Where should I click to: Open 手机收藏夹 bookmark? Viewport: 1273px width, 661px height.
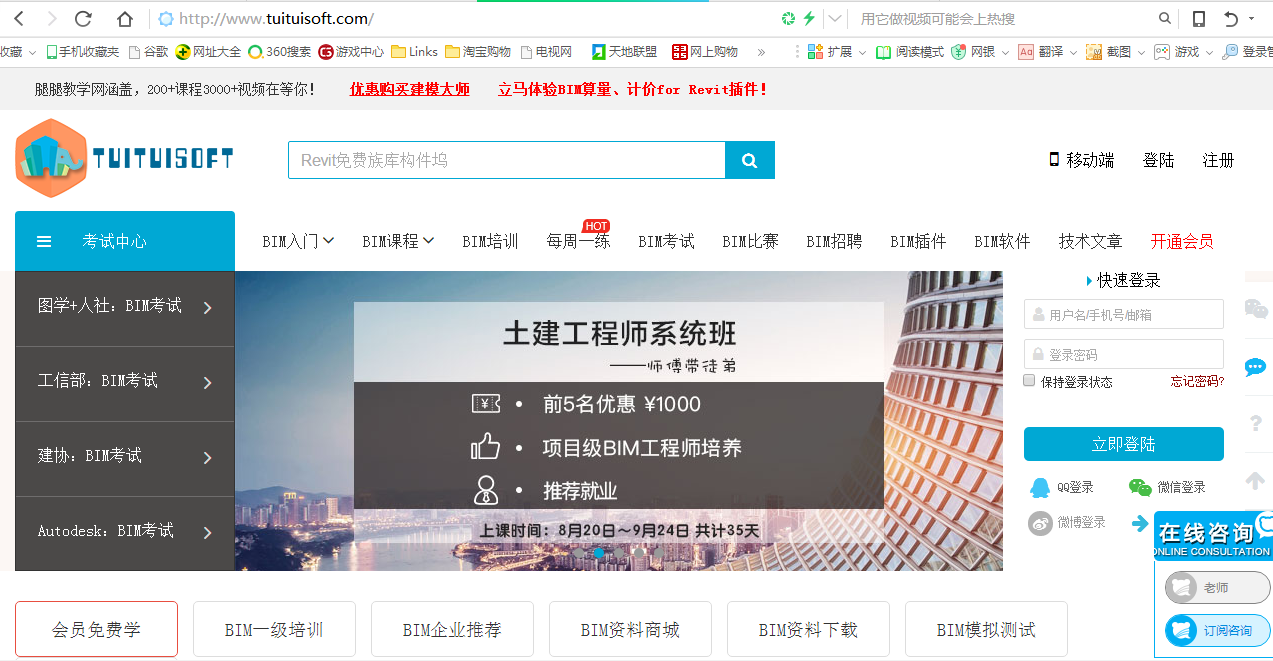pos(81,52)
